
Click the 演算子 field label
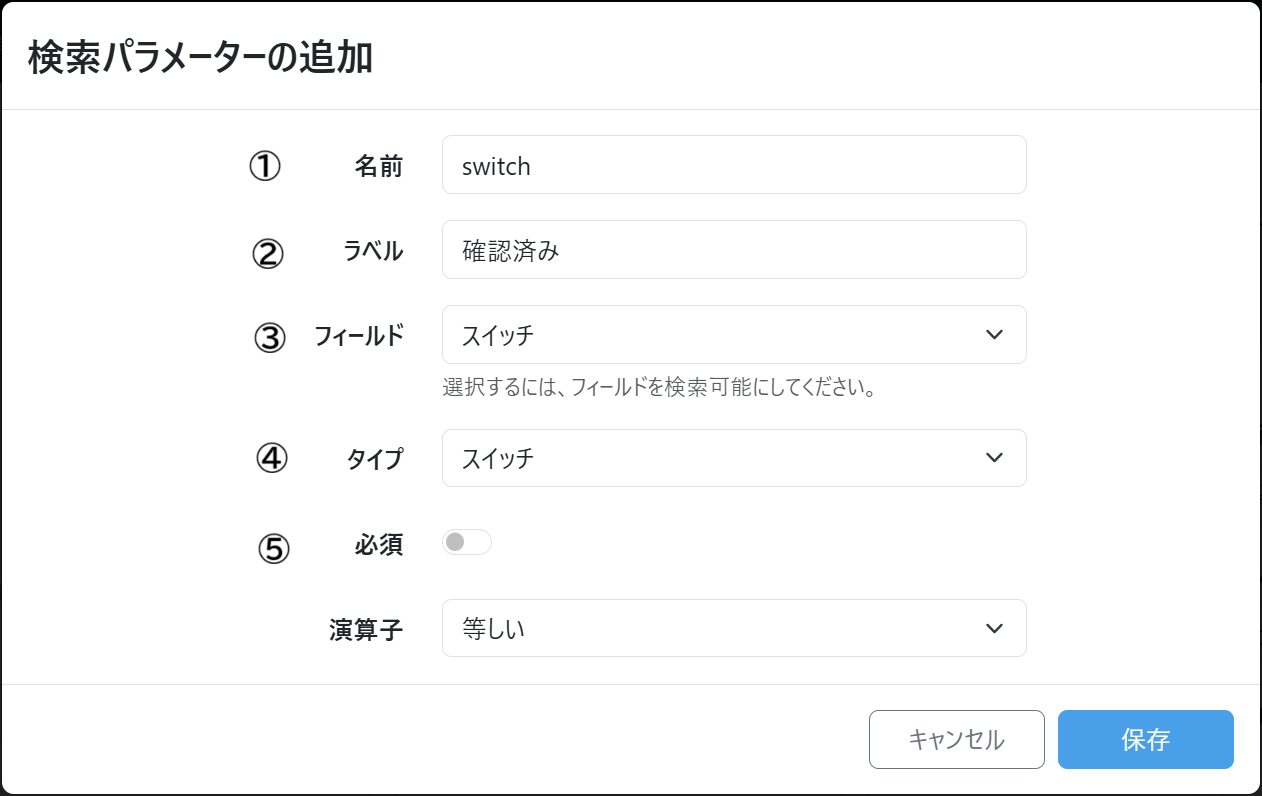coord(366,630)
